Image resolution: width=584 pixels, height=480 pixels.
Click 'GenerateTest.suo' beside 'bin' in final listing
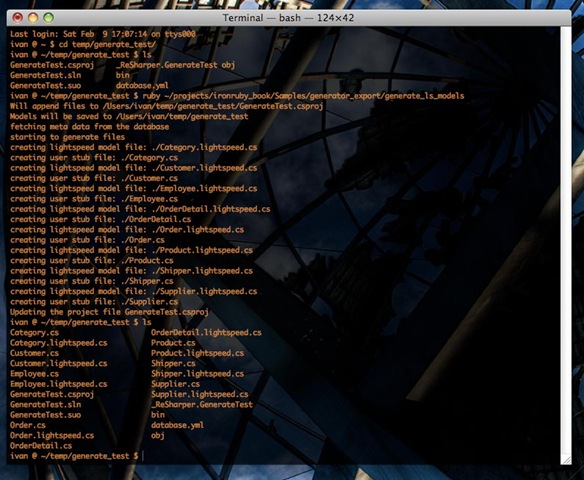[45, 415]
